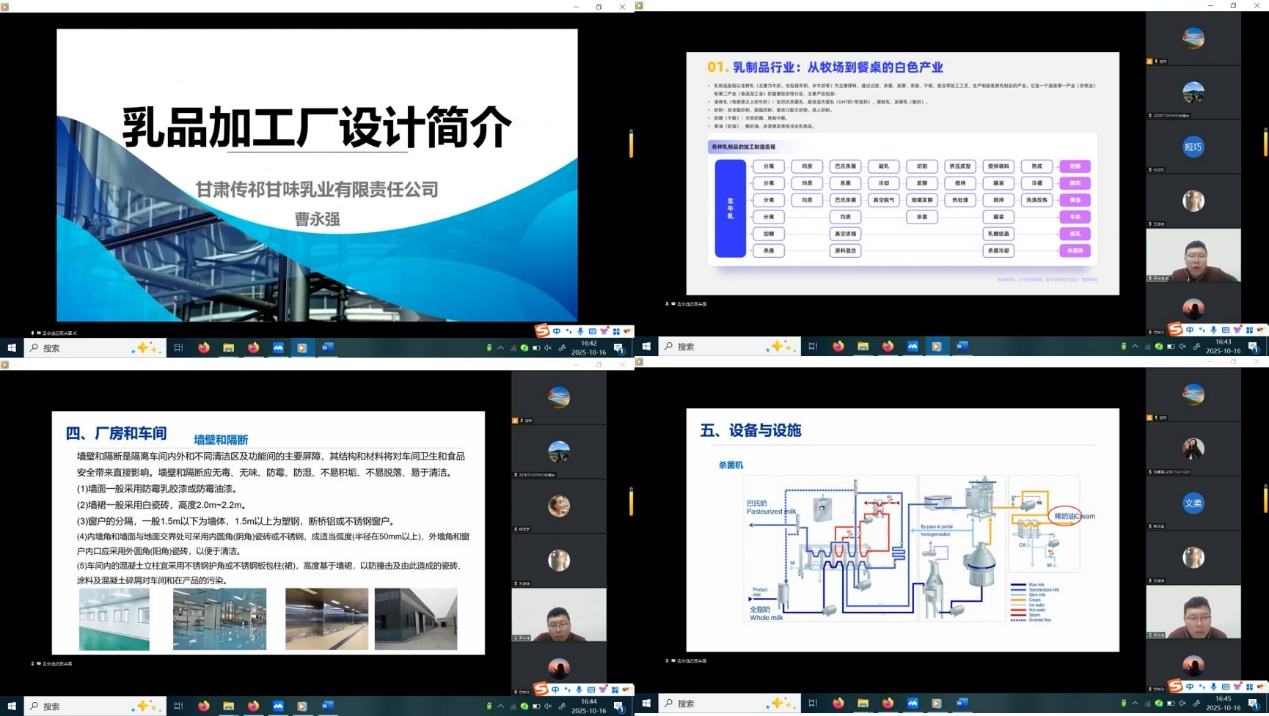Open Word from the 16:42 taskbar
The image size is (1269, 716).
(326, 348)
